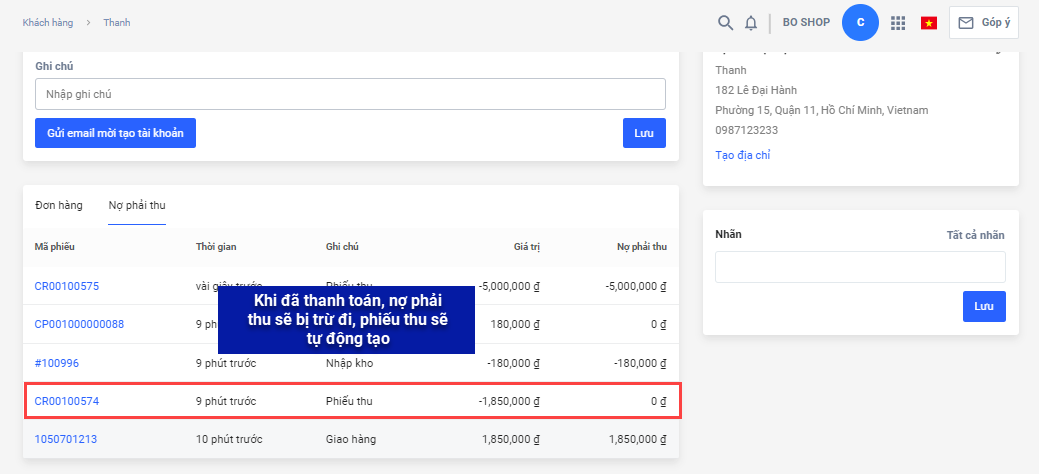This screenshot has height=474, width=1039.
Task: Click the Nhãn tag input field
Action: coord(860,267)
